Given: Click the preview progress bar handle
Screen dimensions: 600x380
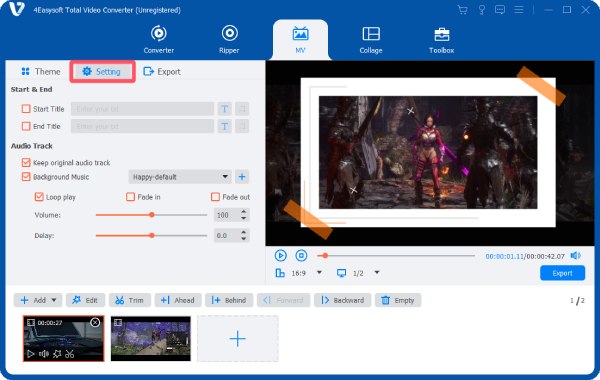Looking at the screenshot, I should pos(325,255).
